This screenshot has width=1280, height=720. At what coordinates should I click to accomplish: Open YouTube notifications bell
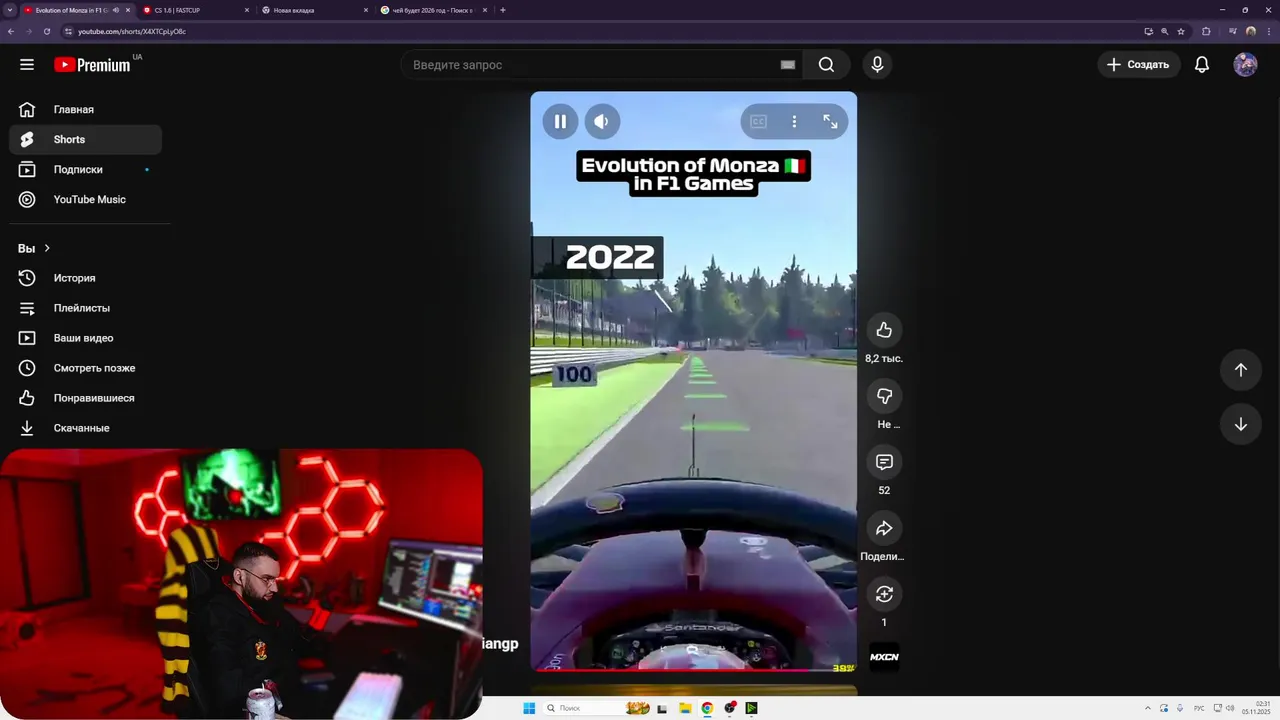coord(1202,65)
